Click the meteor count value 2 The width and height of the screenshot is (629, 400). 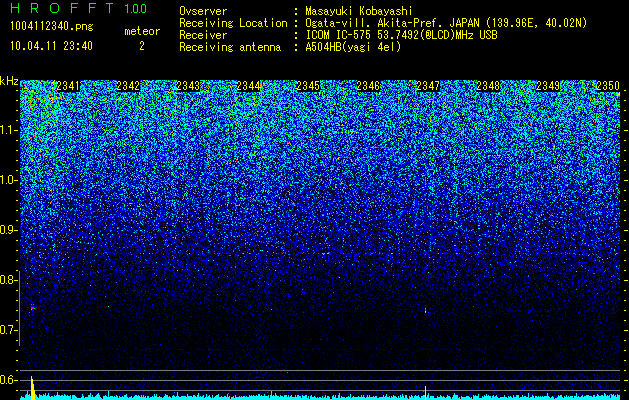coord(142,46)
